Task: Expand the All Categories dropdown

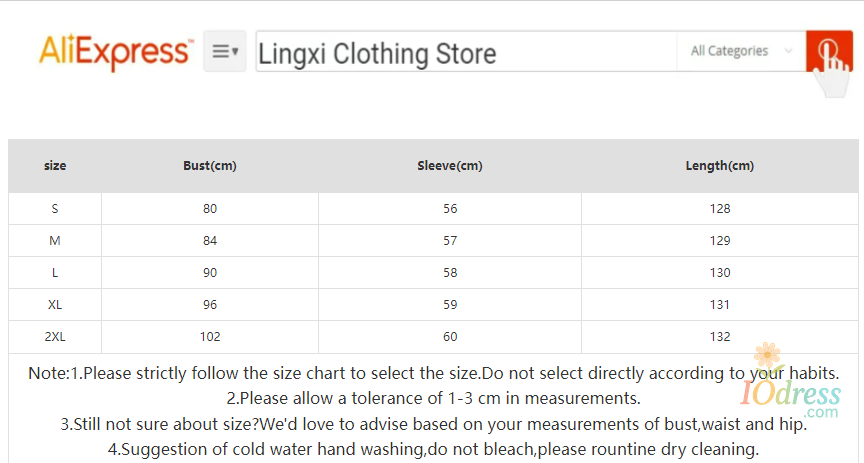Action: (741, 51)
